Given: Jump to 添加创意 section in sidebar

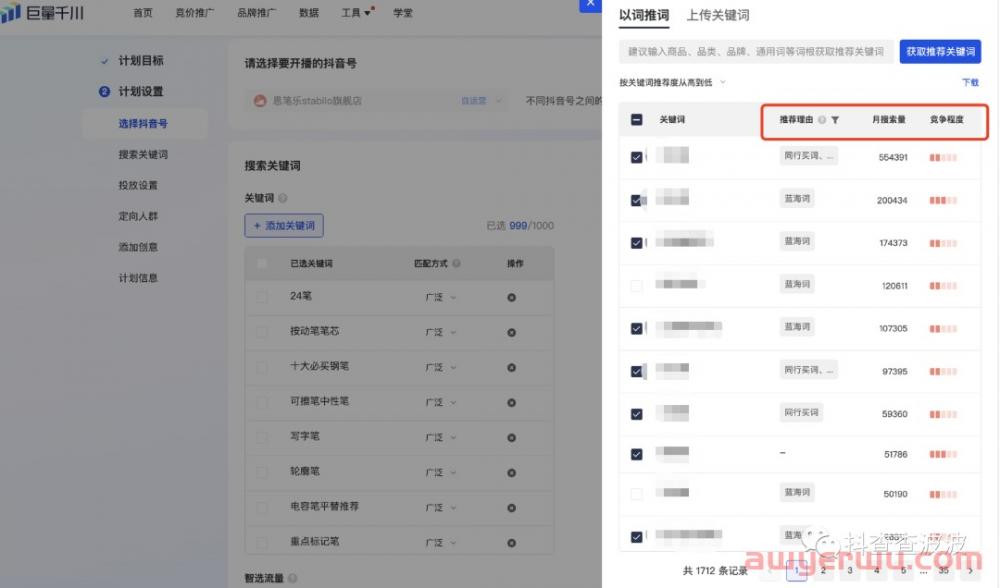Looking at the screenshot, I should coord(138,247).
